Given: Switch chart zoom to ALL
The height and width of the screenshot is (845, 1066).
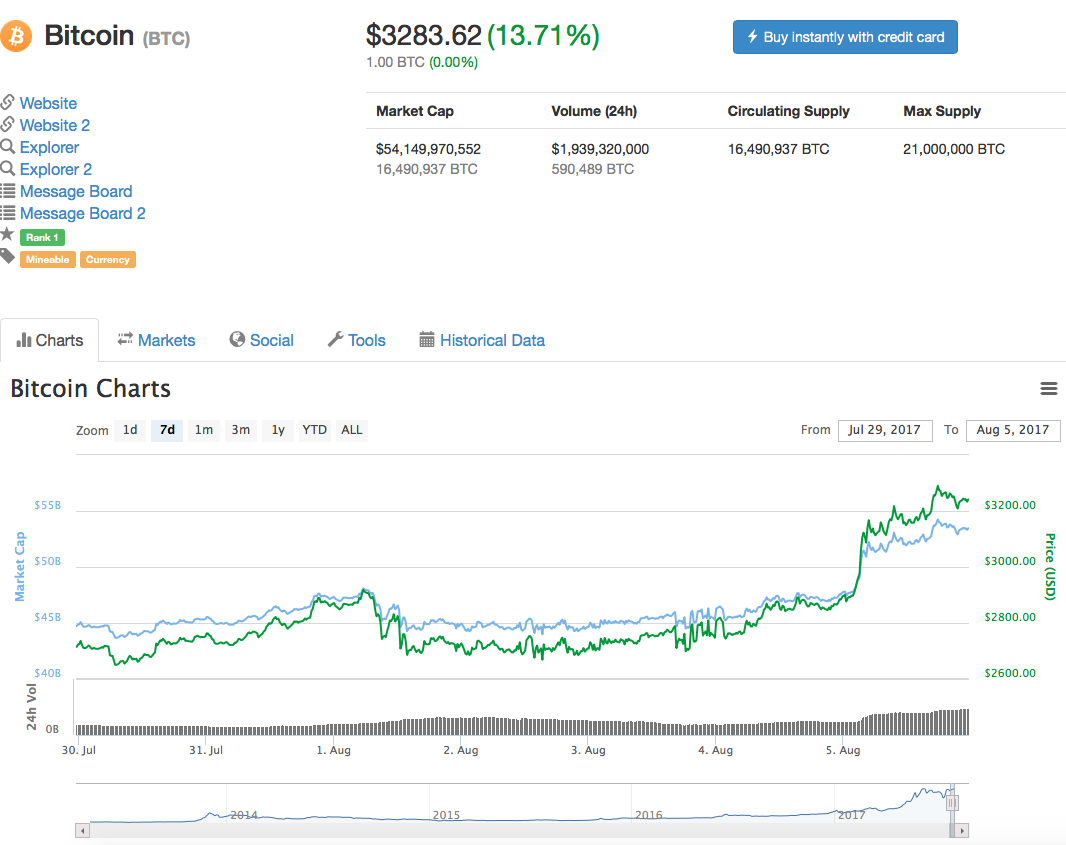Looking at the screenshot, I should click(351, 430).
